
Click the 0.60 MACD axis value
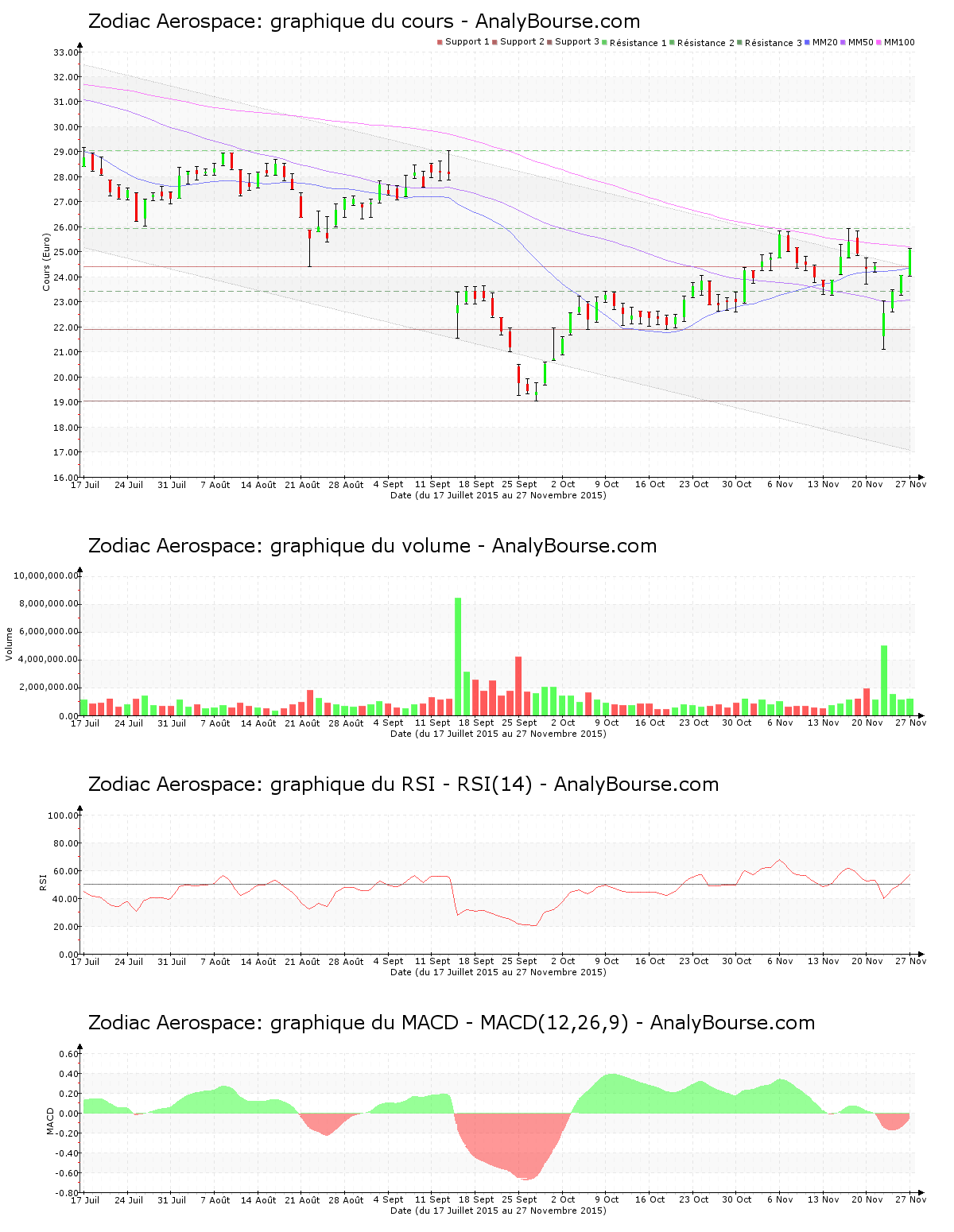[69, 1054]
